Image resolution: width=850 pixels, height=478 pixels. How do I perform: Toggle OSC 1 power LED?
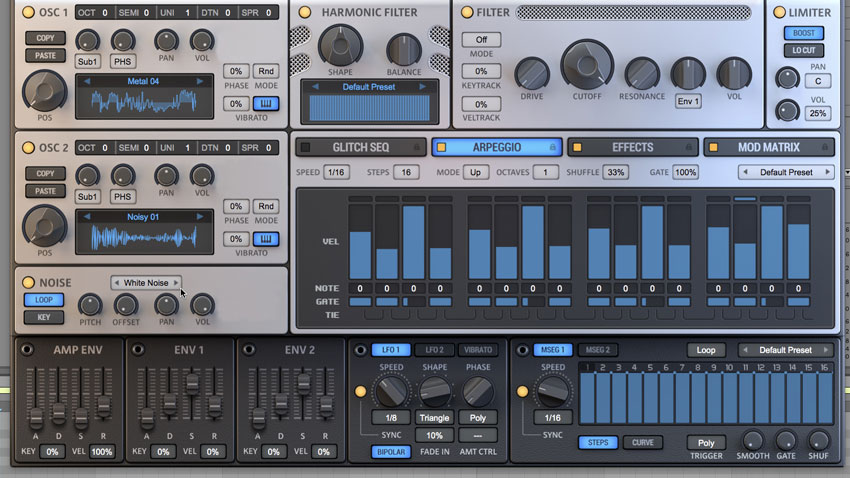click(28, 12)
